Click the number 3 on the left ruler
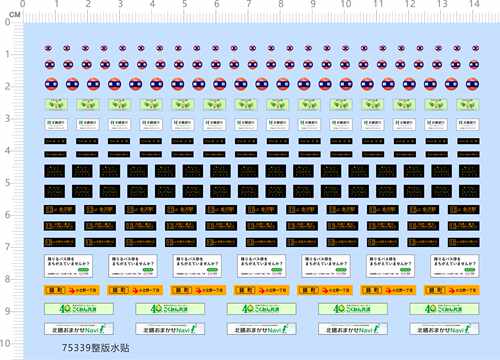The height and width of the screenshot is (360, 500). pyautogui.click(x=7, y=118)
